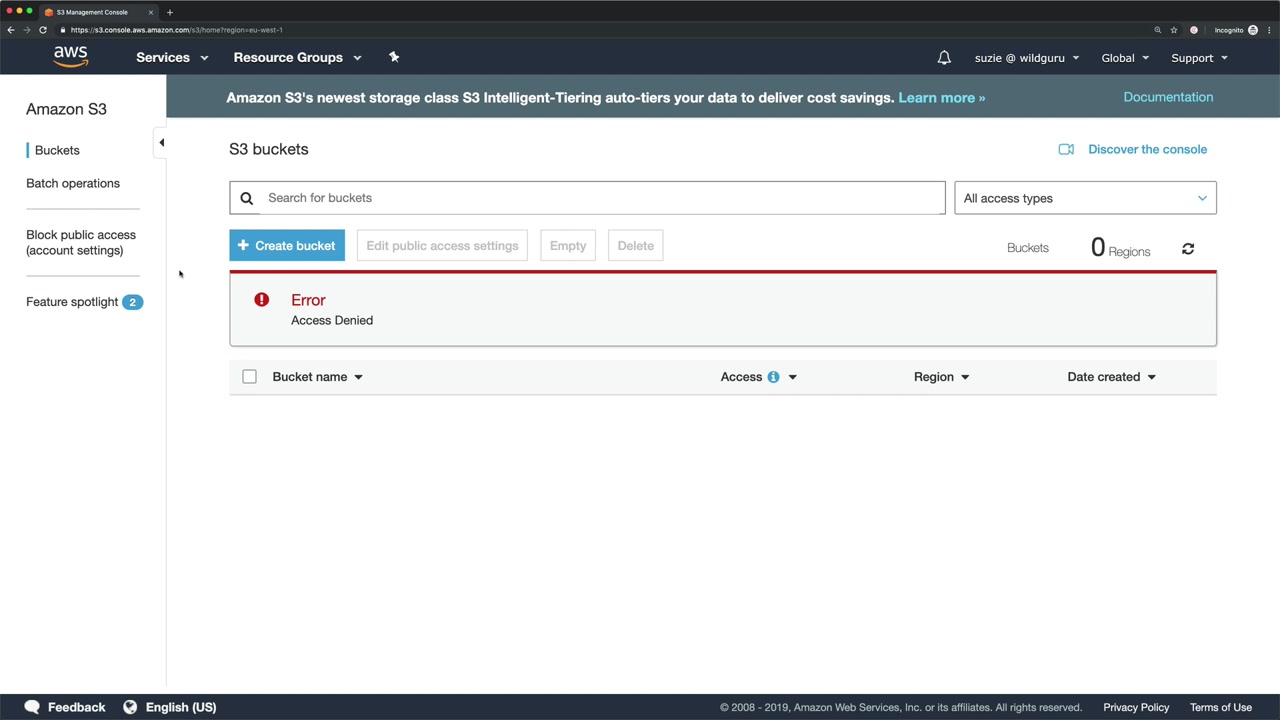Click the S3 buckets page heading
1280x720 pixels.
[x=269, y=149]
